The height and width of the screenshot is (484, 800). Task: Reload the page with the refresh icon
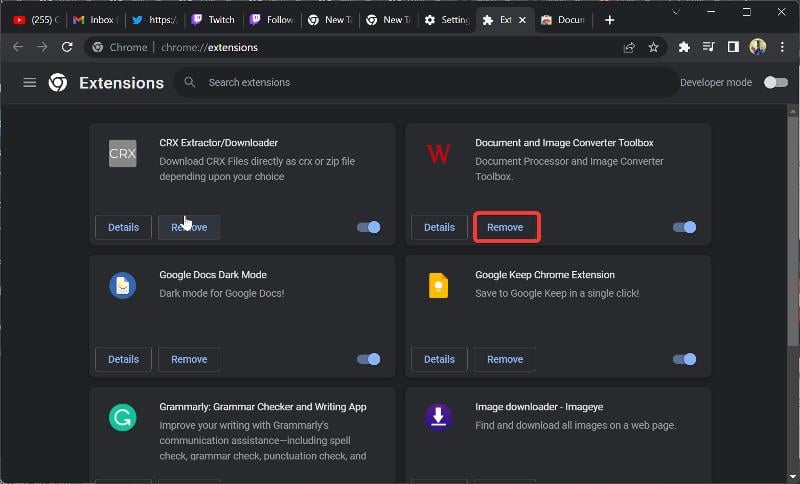[67, 47]
